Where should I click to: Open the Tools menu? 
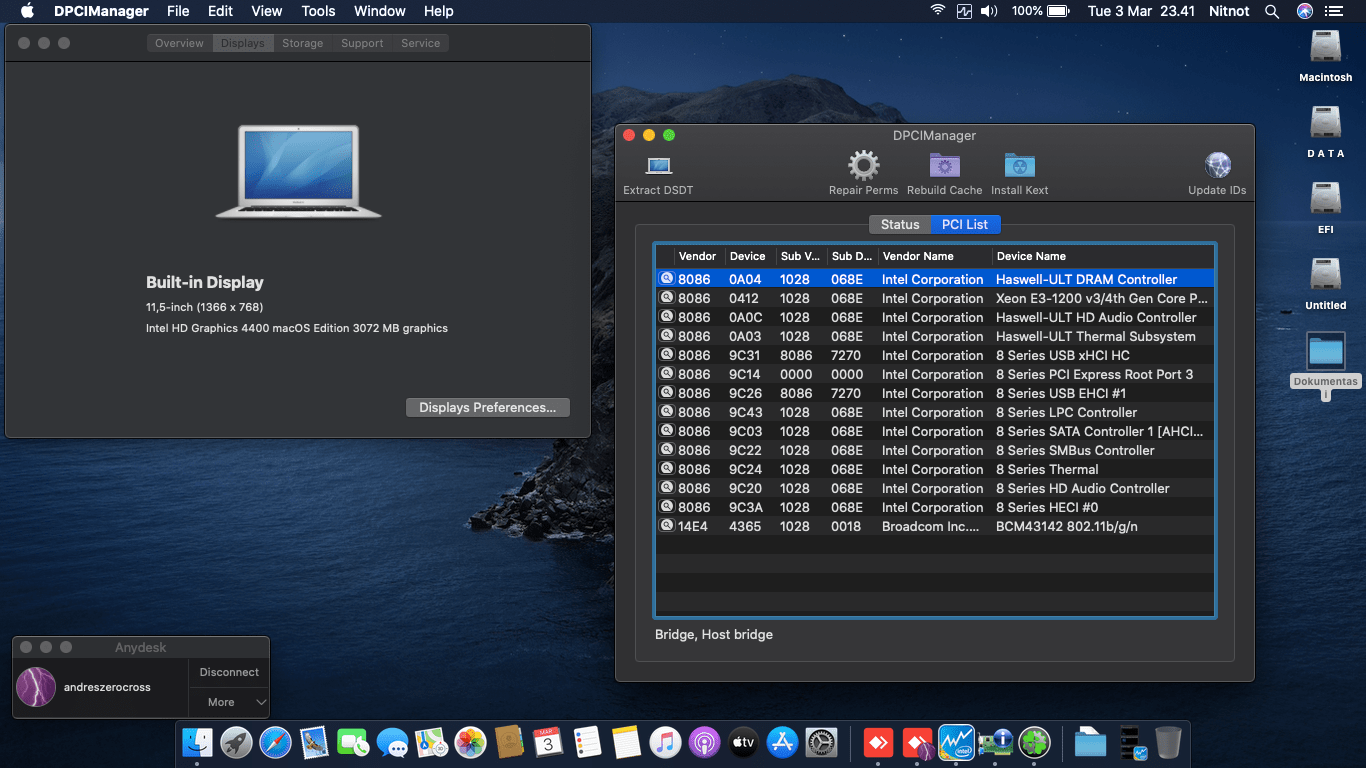tap(318, 11)
